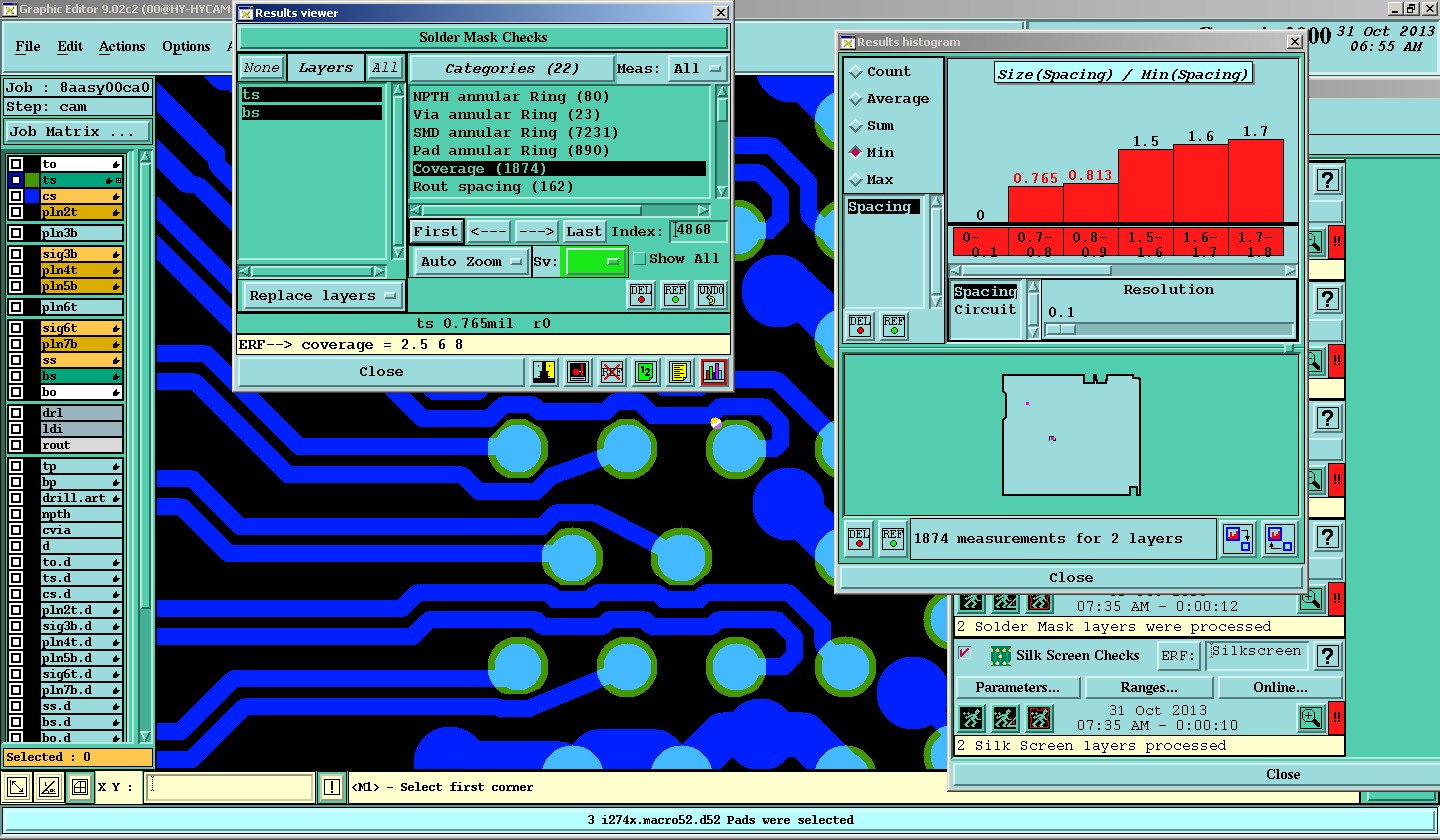Toggle checkbox for layer sig3b
The width and height of the screenshot is (1440, 840).
pyautogui.click(x=16, y=254)
